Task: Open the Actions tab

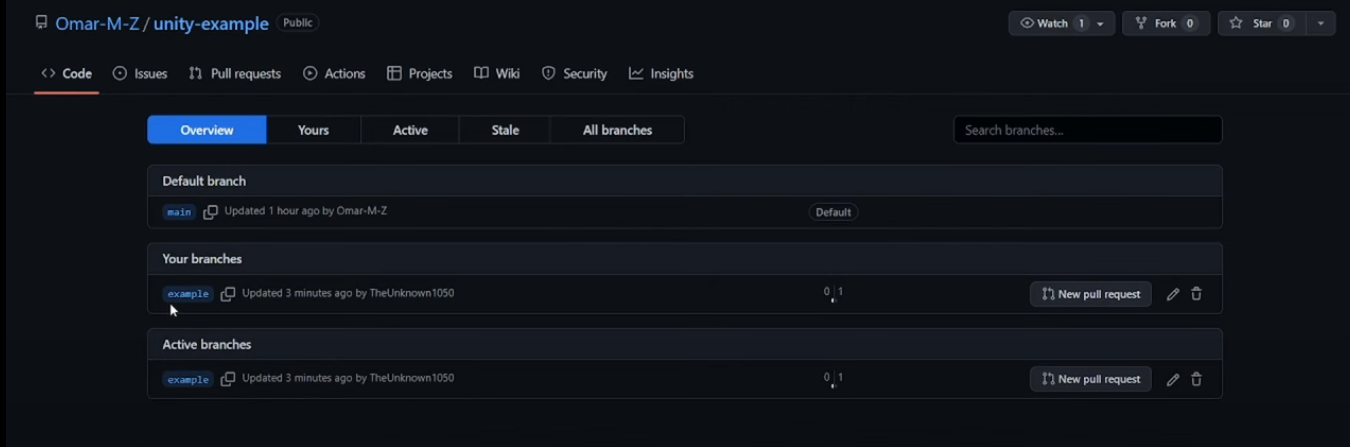Action: (334, 74)
